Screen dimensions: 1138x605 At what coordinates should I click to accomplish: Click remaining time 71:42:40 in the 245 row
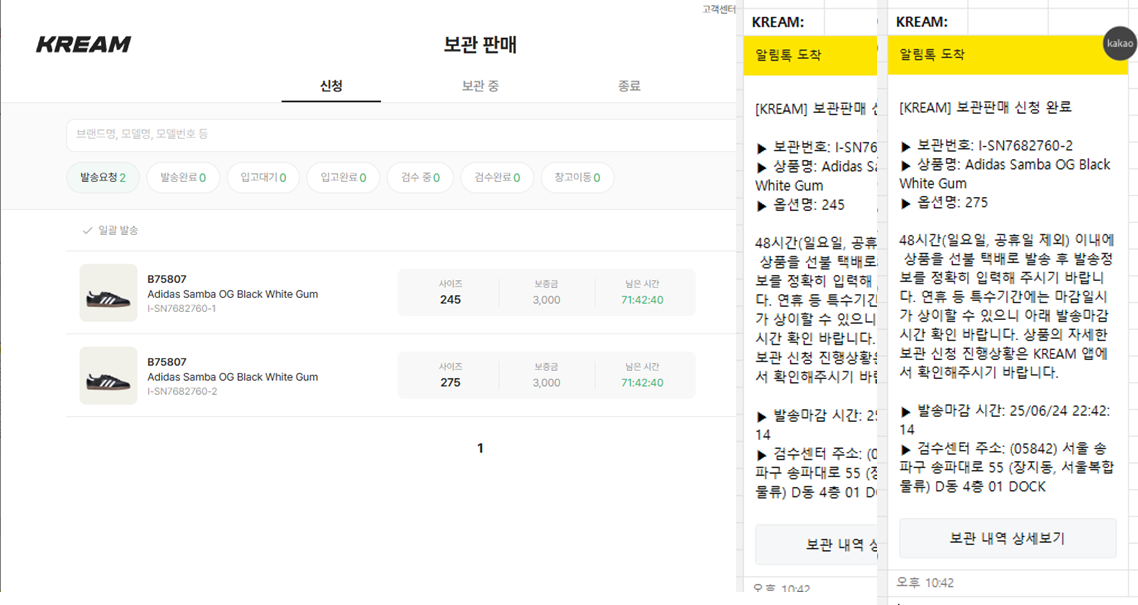[x=642, y=300]
